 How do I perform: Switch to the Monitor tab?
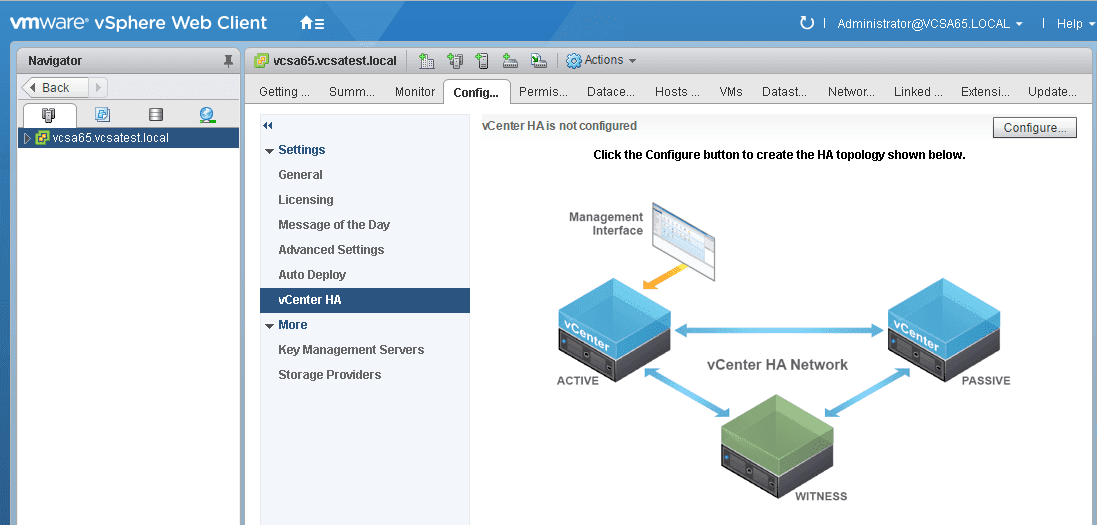pyautogui.click(x=415, y=92)
